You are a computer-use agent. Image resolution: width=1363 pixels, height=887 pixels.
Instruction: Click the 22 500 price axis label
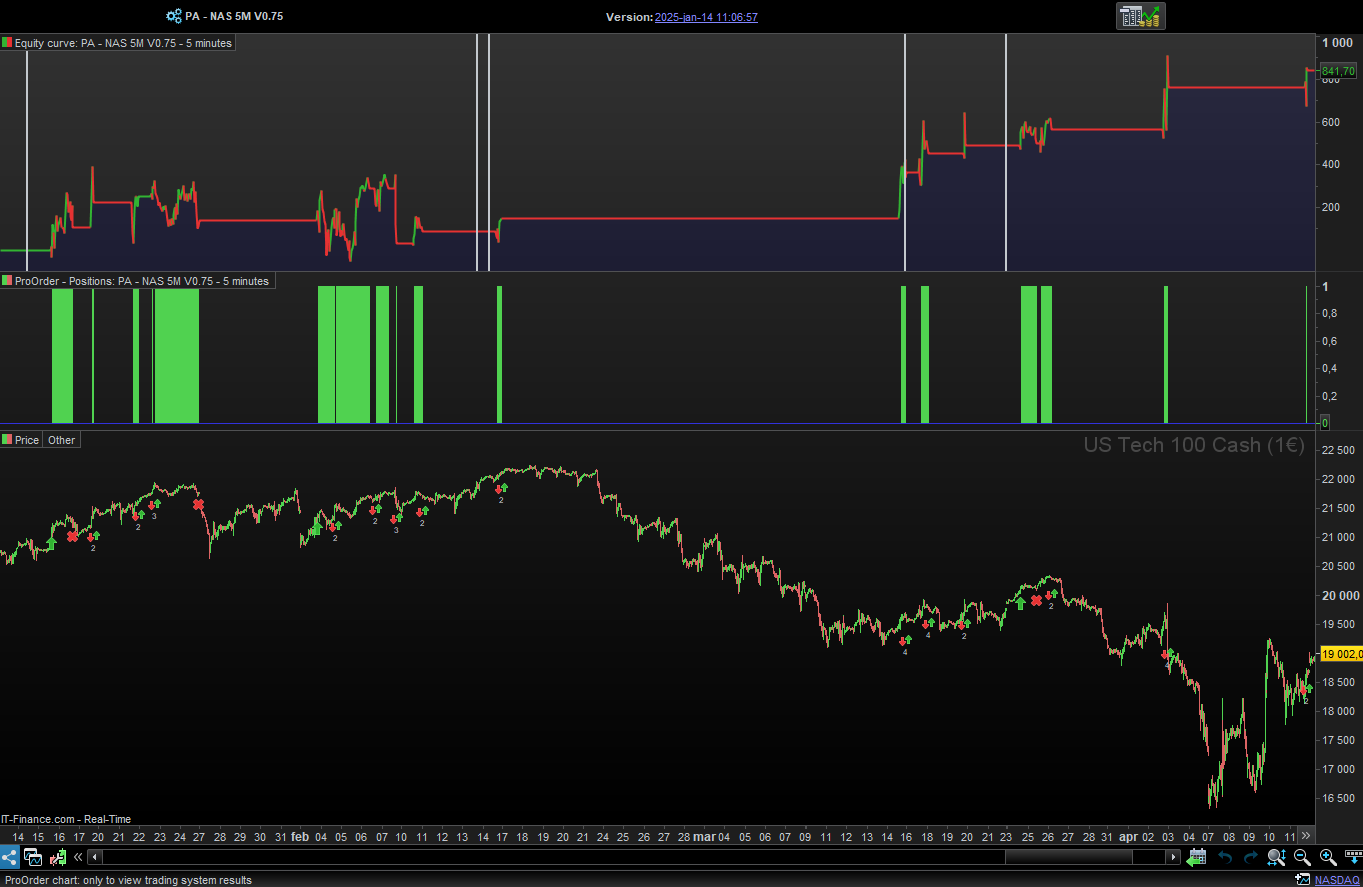coord(1338,450)
